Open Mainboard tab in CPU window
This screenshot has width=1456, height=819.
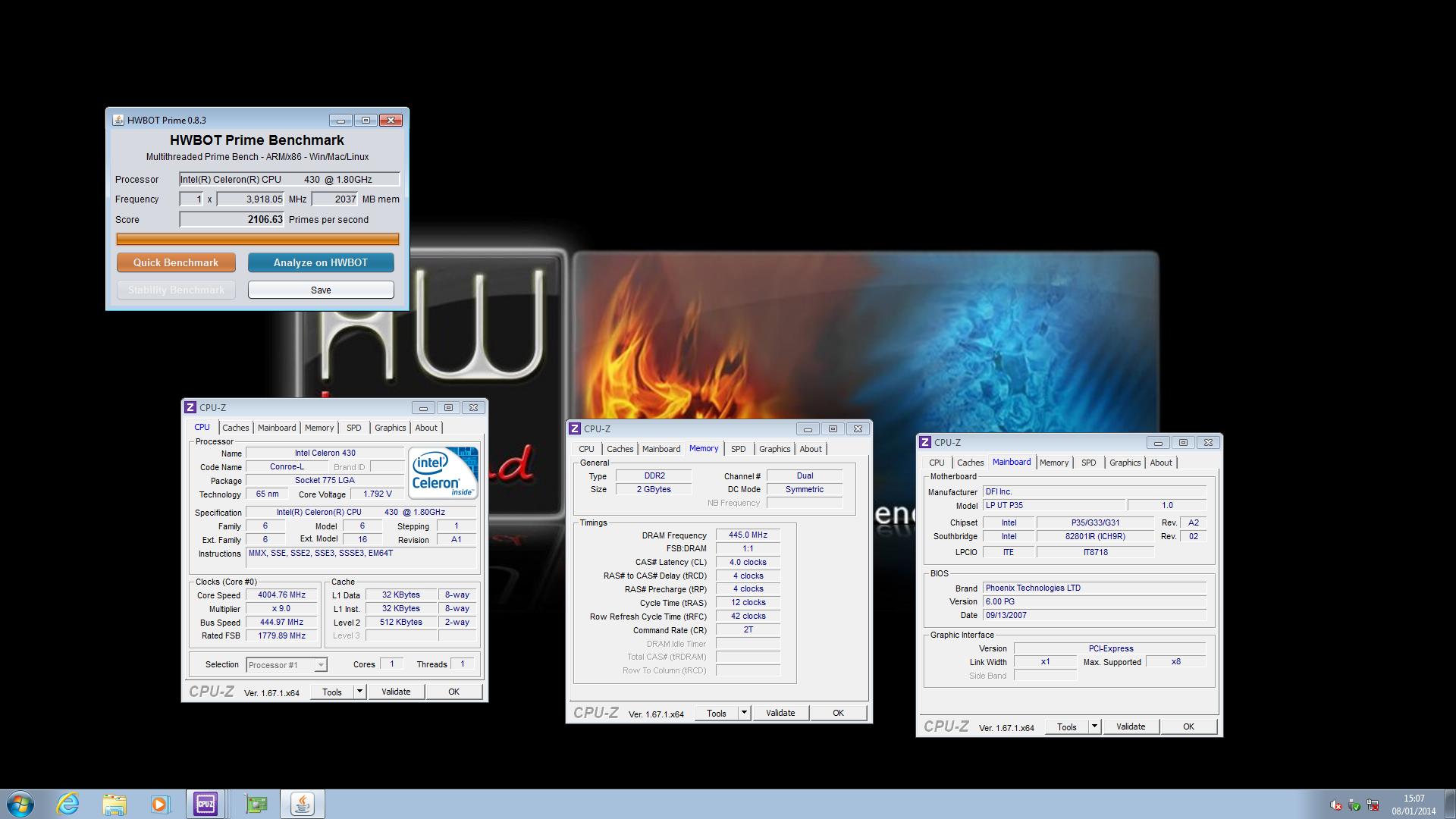point(277,428)
